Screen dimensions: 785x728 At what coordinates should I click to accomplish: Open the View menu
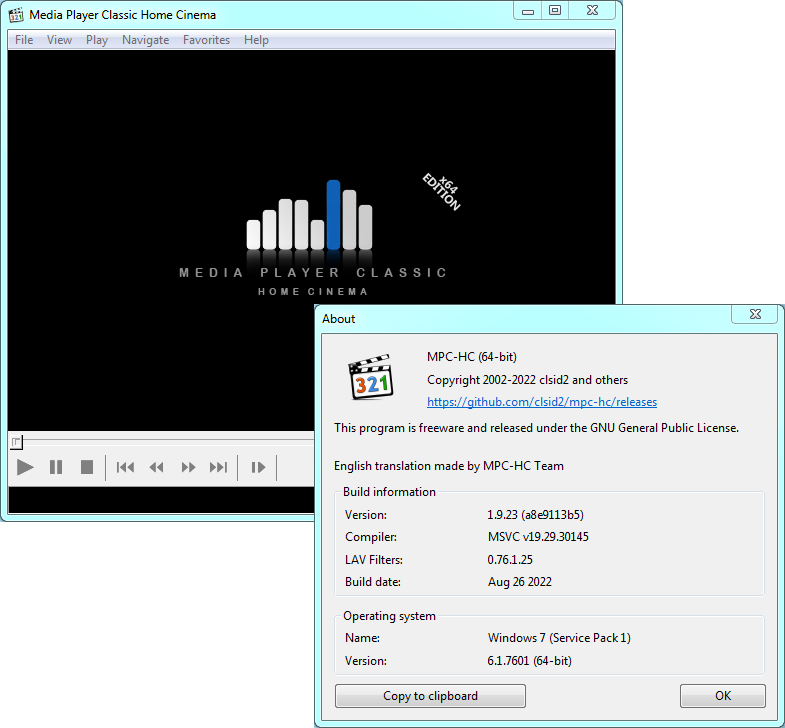tap(59, 40)
